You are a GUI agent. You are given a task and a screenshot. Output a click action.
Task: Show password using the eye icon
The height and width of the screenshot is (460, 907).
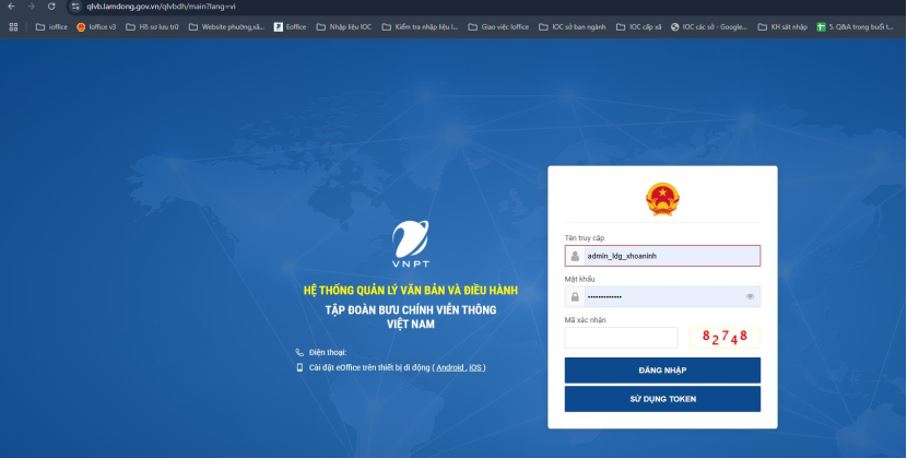749,297
